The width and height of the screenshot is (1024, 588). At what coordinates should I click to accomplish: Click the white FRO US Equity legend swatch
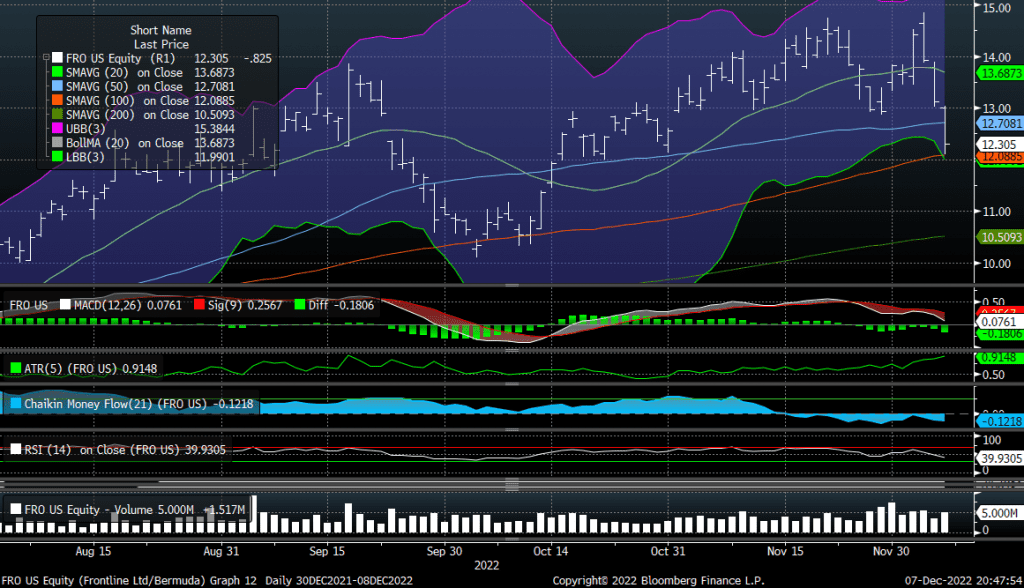point(57,58)
